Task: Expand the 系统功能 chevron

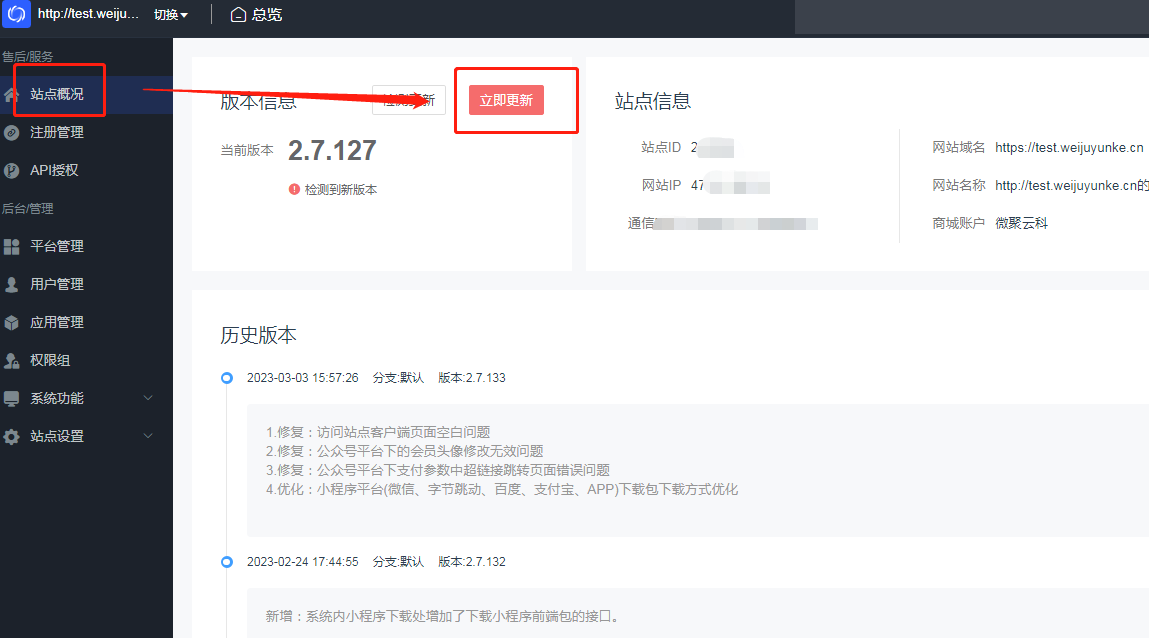Action: [148, 398]
